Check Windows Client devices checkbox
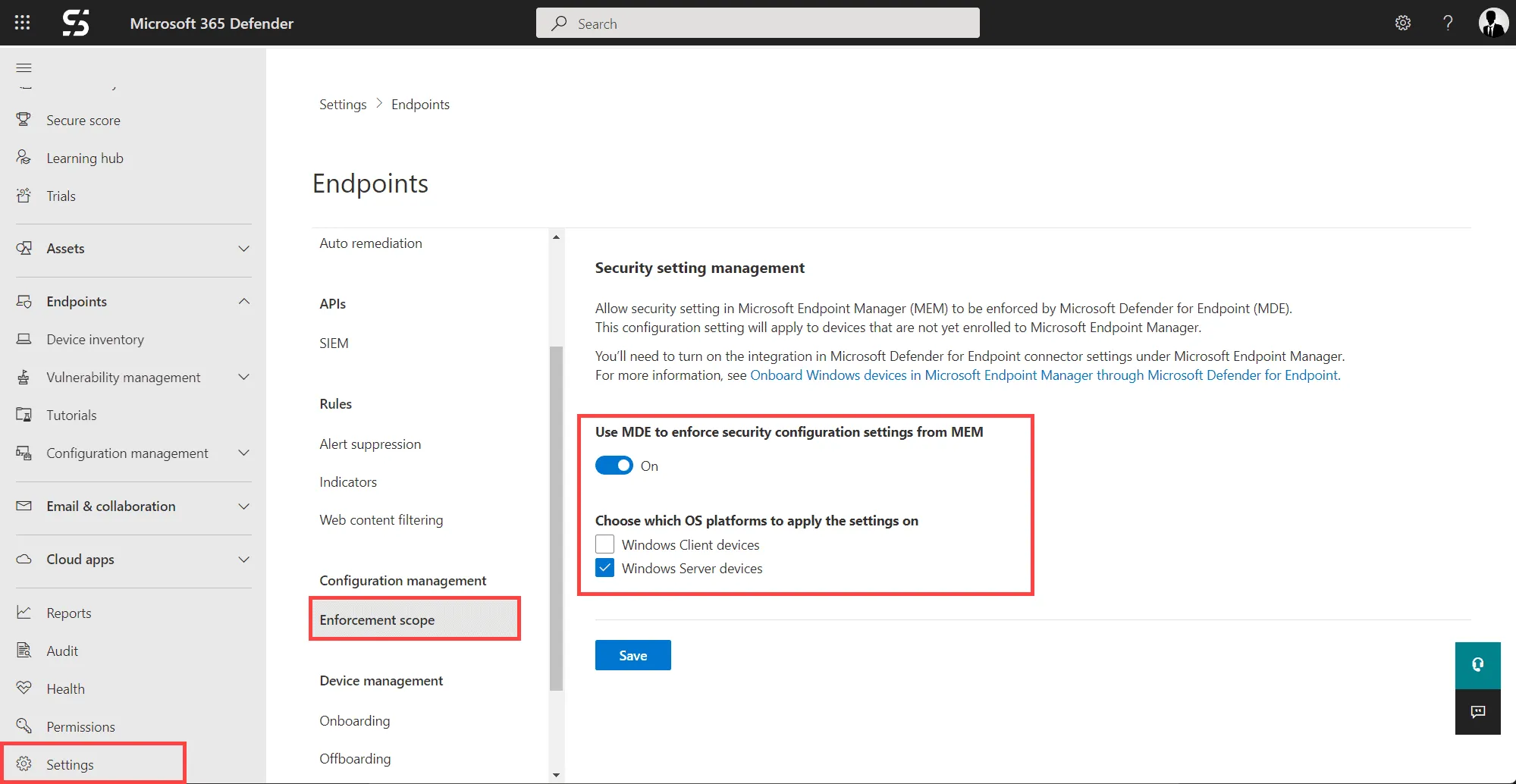The width and height of the screenshot is (1516, 784). [x=604, y=544]
